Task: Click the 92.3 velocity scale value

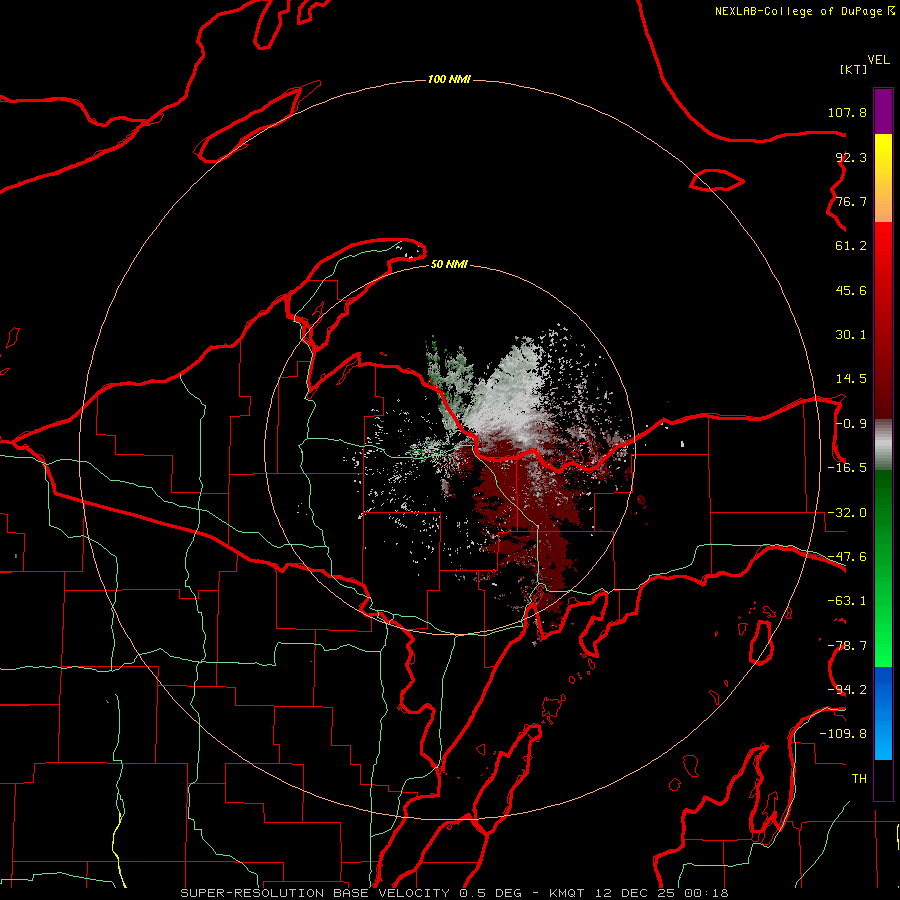Action: tap(851, 157)
